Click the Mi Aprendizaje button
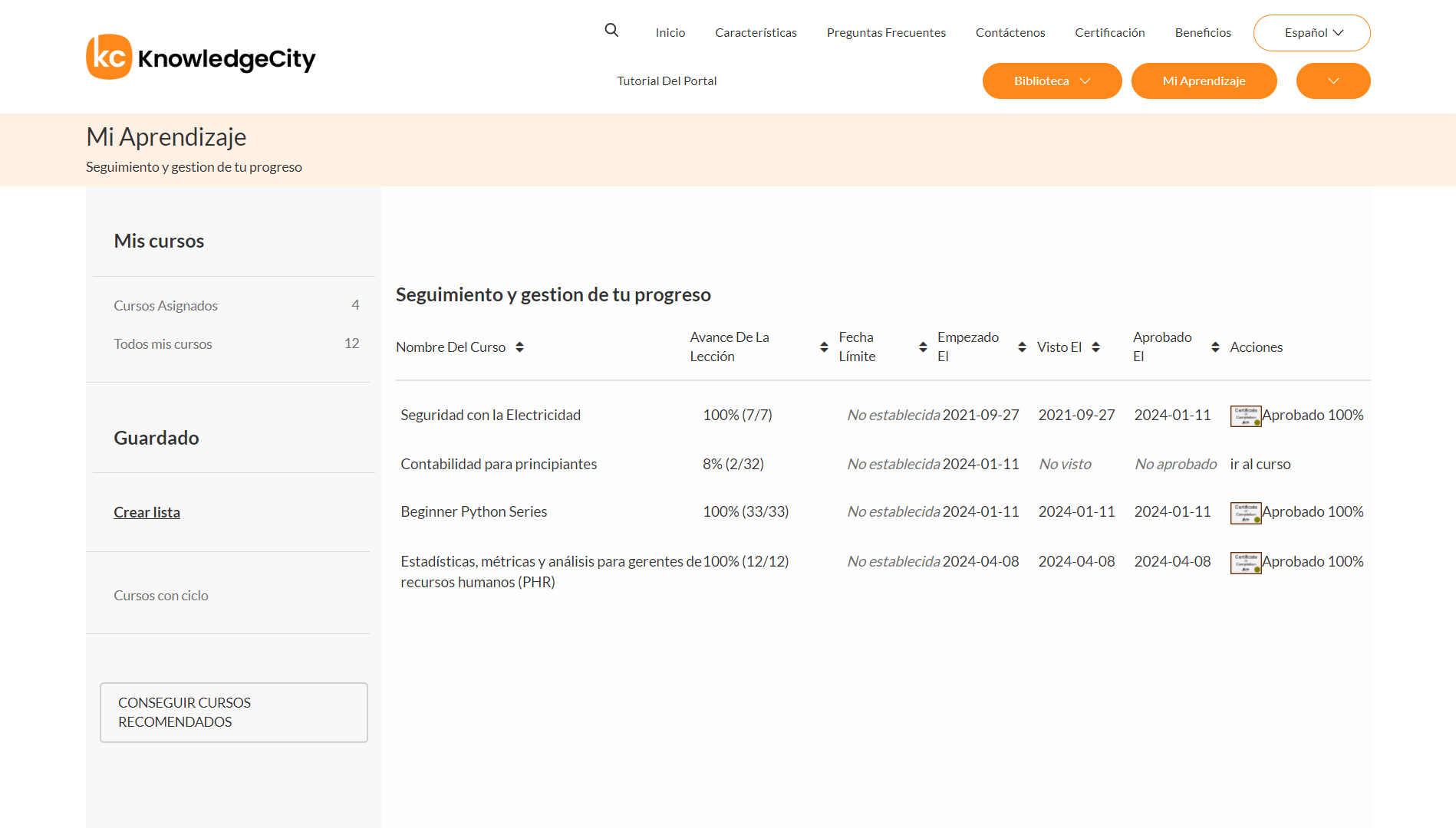This screenshot has width=1456, height=828. click(1204, 81)
